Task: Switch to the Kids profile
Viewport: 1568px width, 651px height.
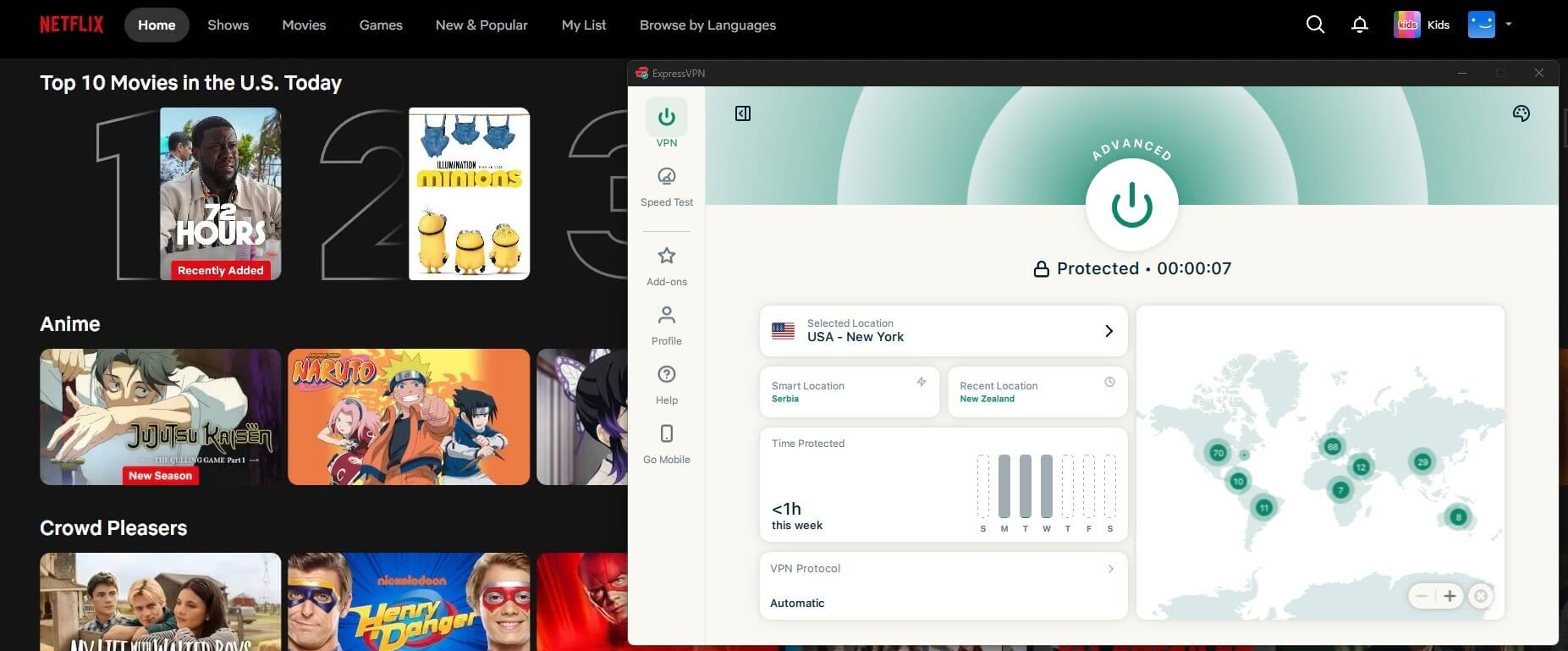Action: click(1422, 25)
